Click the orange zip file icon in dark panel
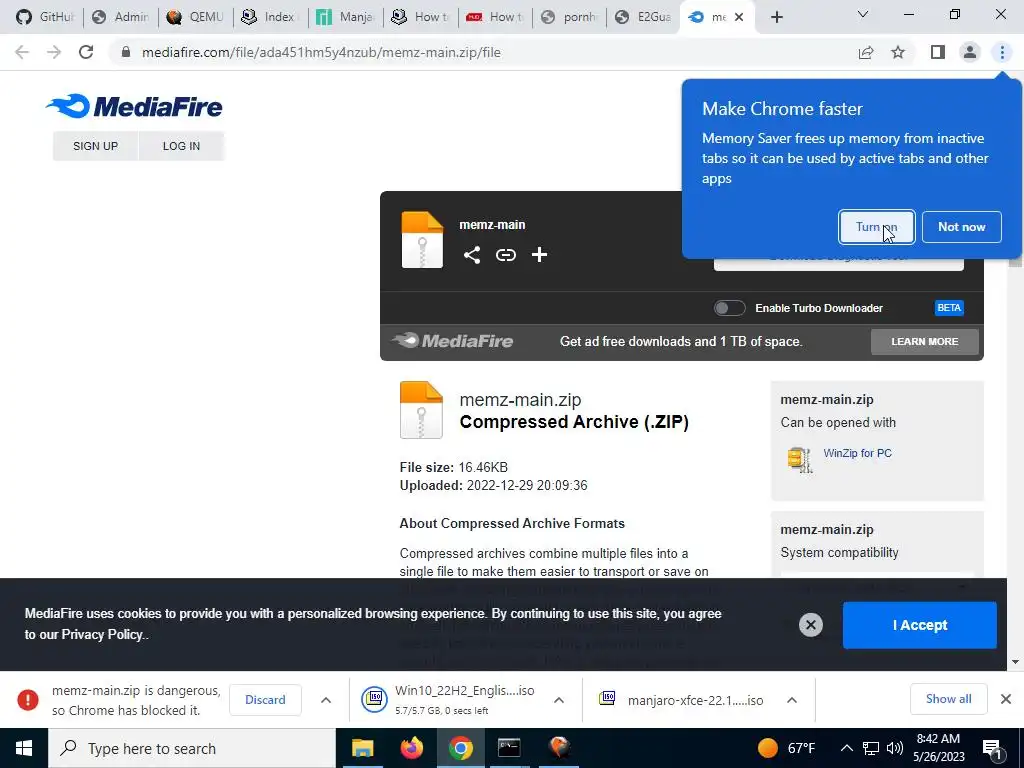1024x768 pixels. tap(422, 240)
